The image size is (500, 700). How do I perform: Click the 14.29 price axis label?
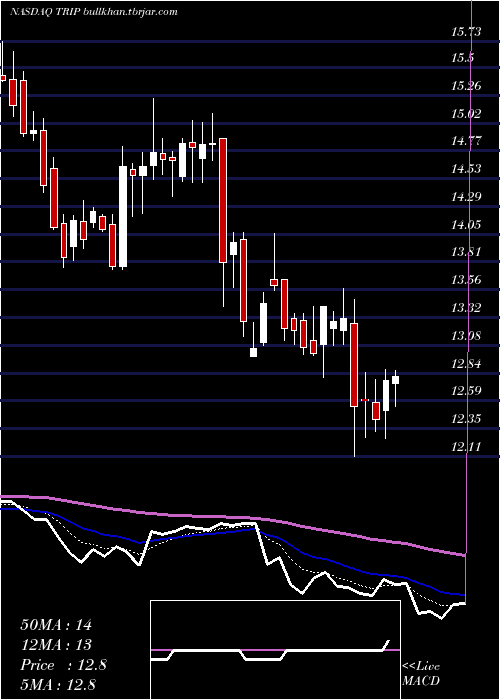tap(467, 196)
